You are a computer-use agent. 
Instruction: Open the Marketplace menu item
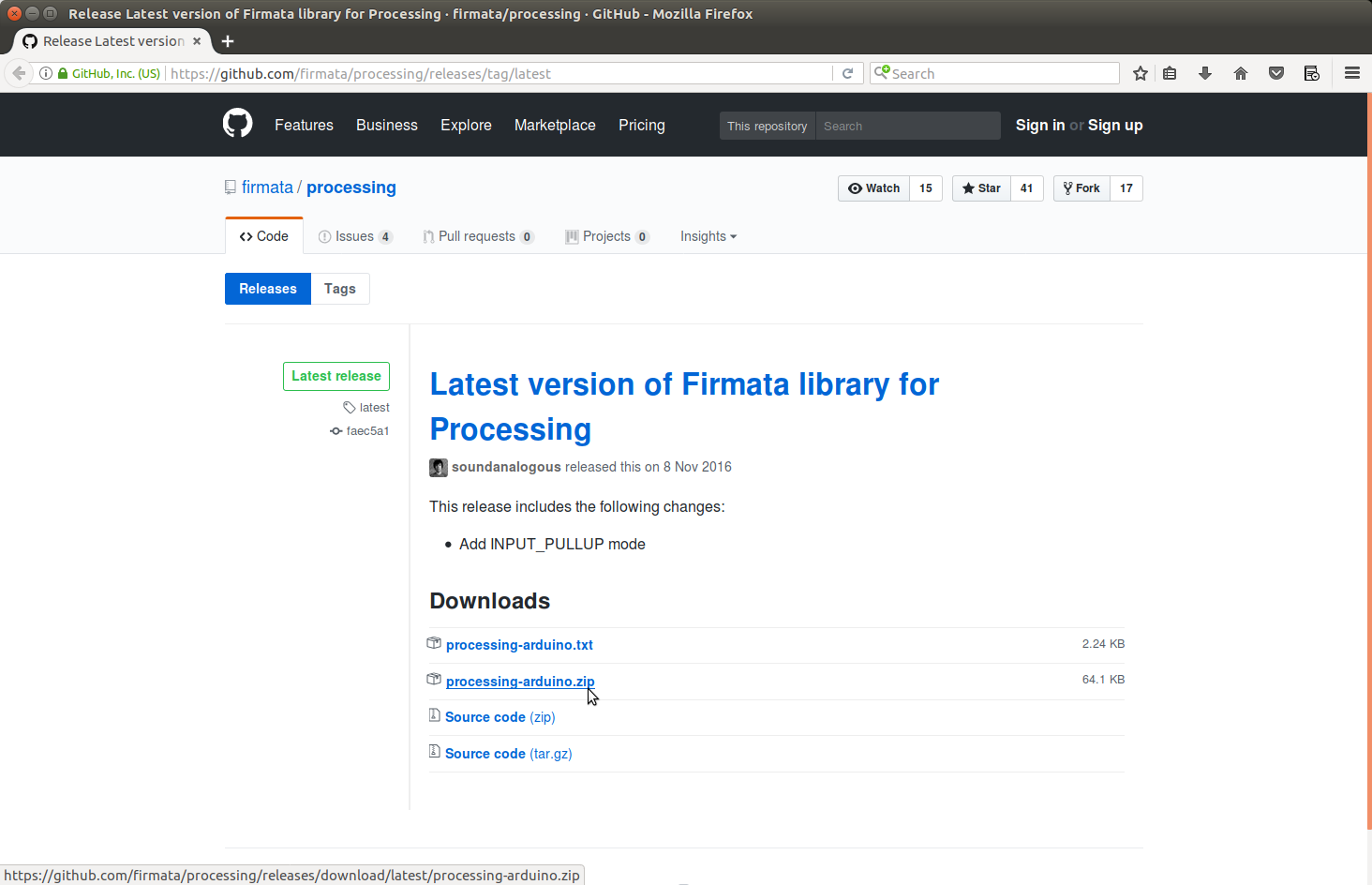pyautogui.click(x=555, y=125)
